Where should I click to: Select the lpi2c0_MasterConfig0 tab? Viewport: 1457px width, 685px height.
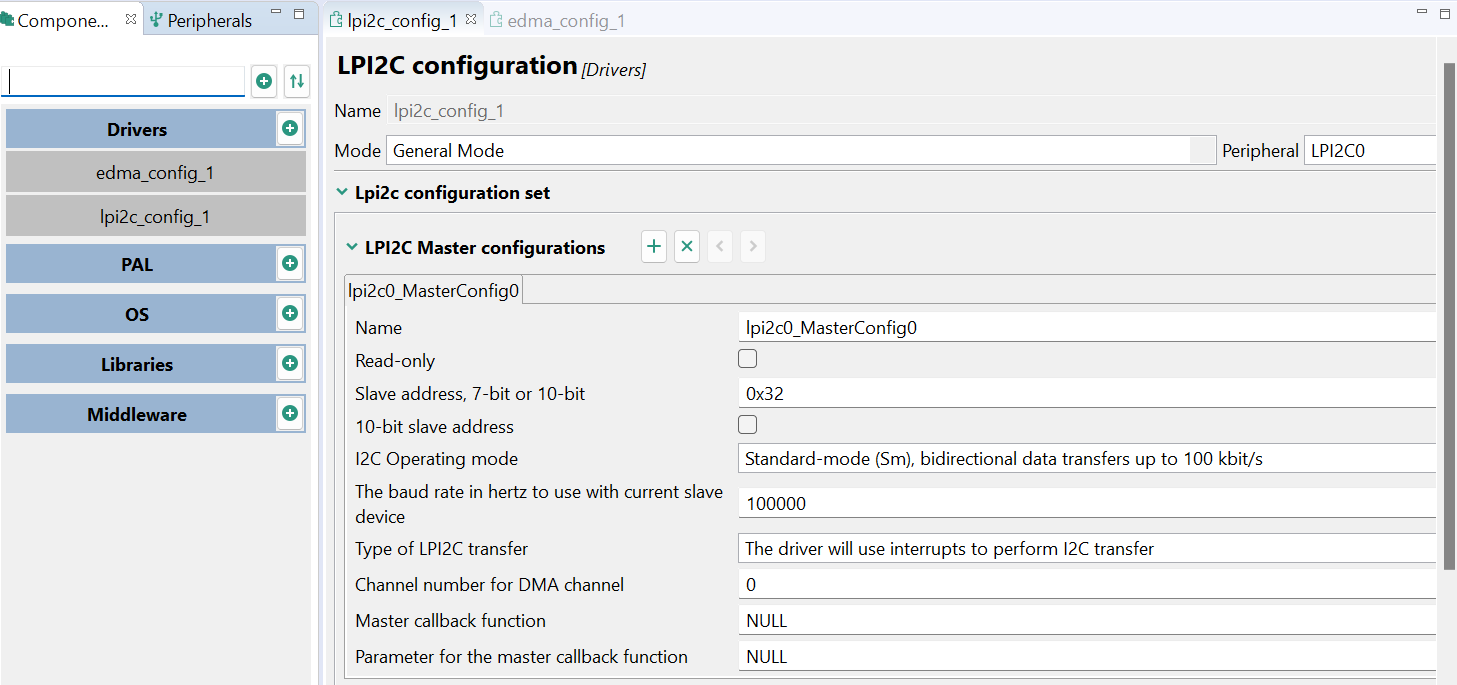433,290
